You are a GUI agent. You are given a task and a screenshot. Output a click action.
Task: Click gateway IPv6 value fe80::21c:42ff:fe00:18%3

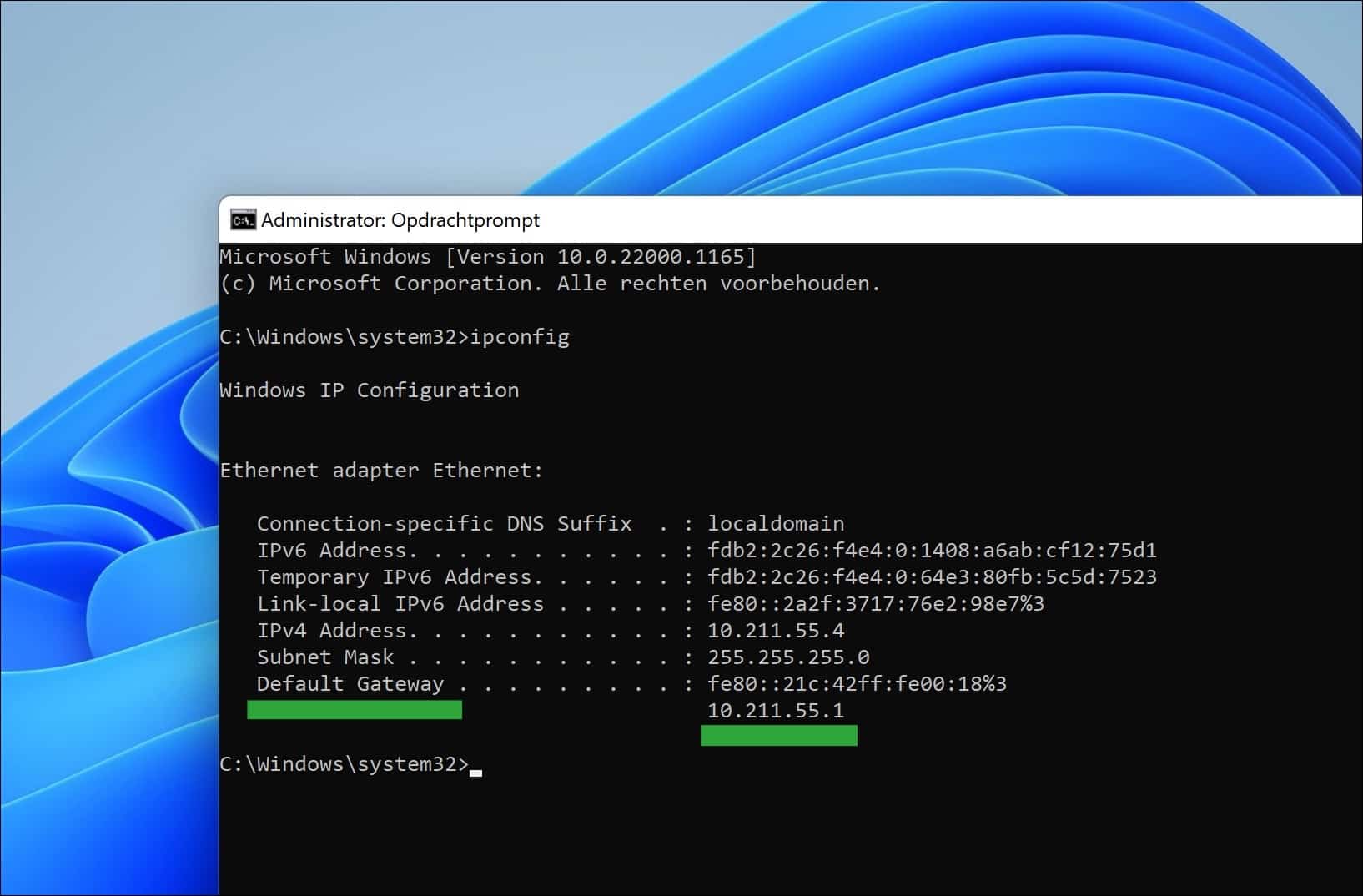(x=857, y=684)
